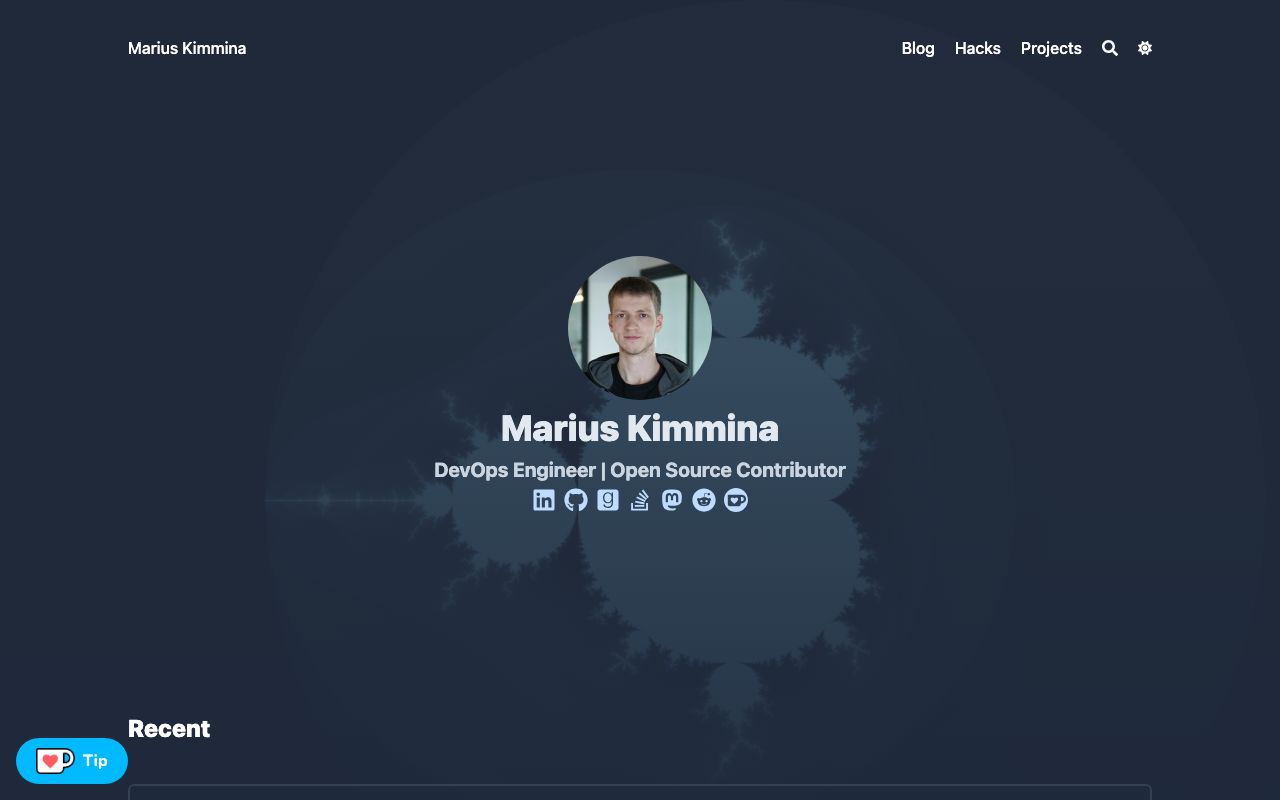Image resolution: width=1280 pixels, height=800 pixels.
Task: Click the Recent section heading
Action: (x=169, y=729)
